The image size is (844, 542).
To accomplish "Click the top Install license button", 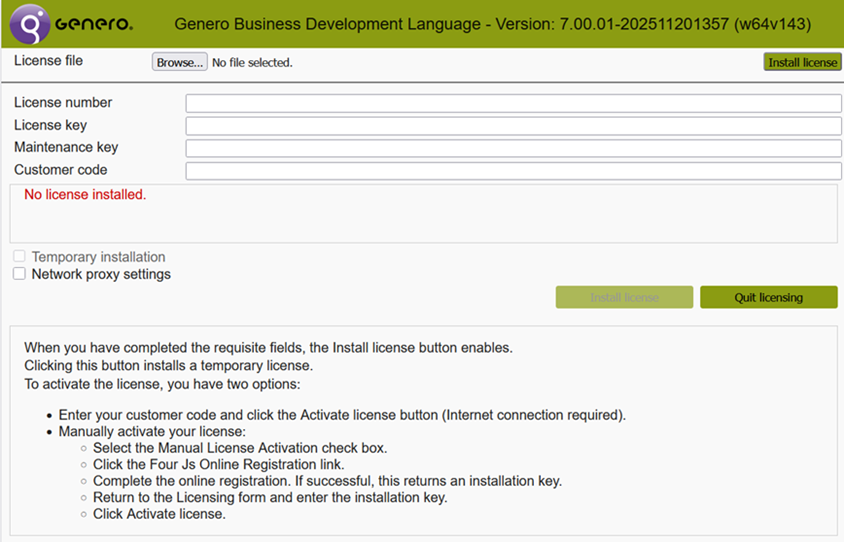I will tap(802, 62).
